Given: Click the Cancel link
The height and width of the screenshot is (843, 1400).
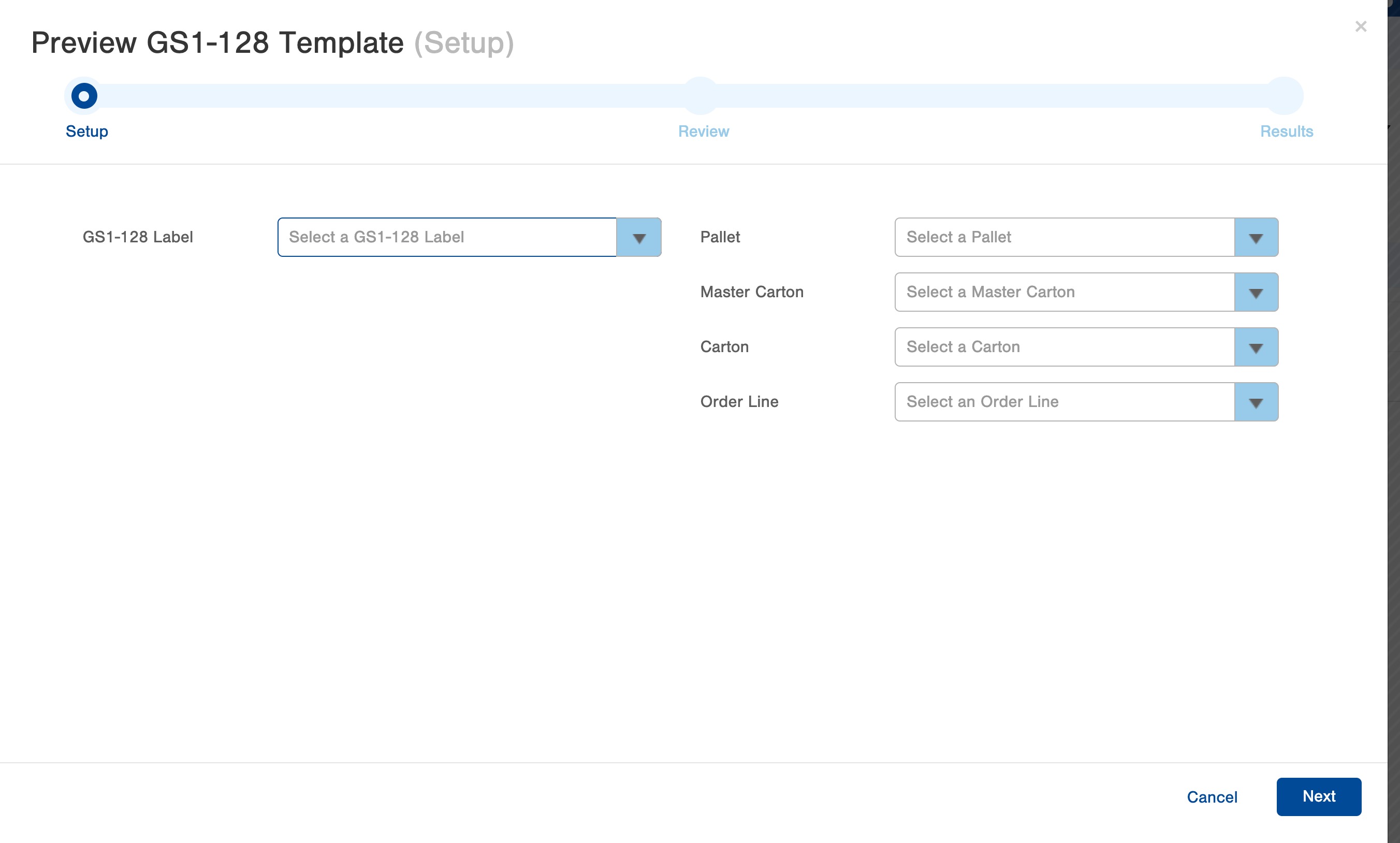Looking at the screenshot, I should (x=1212, y=797).
